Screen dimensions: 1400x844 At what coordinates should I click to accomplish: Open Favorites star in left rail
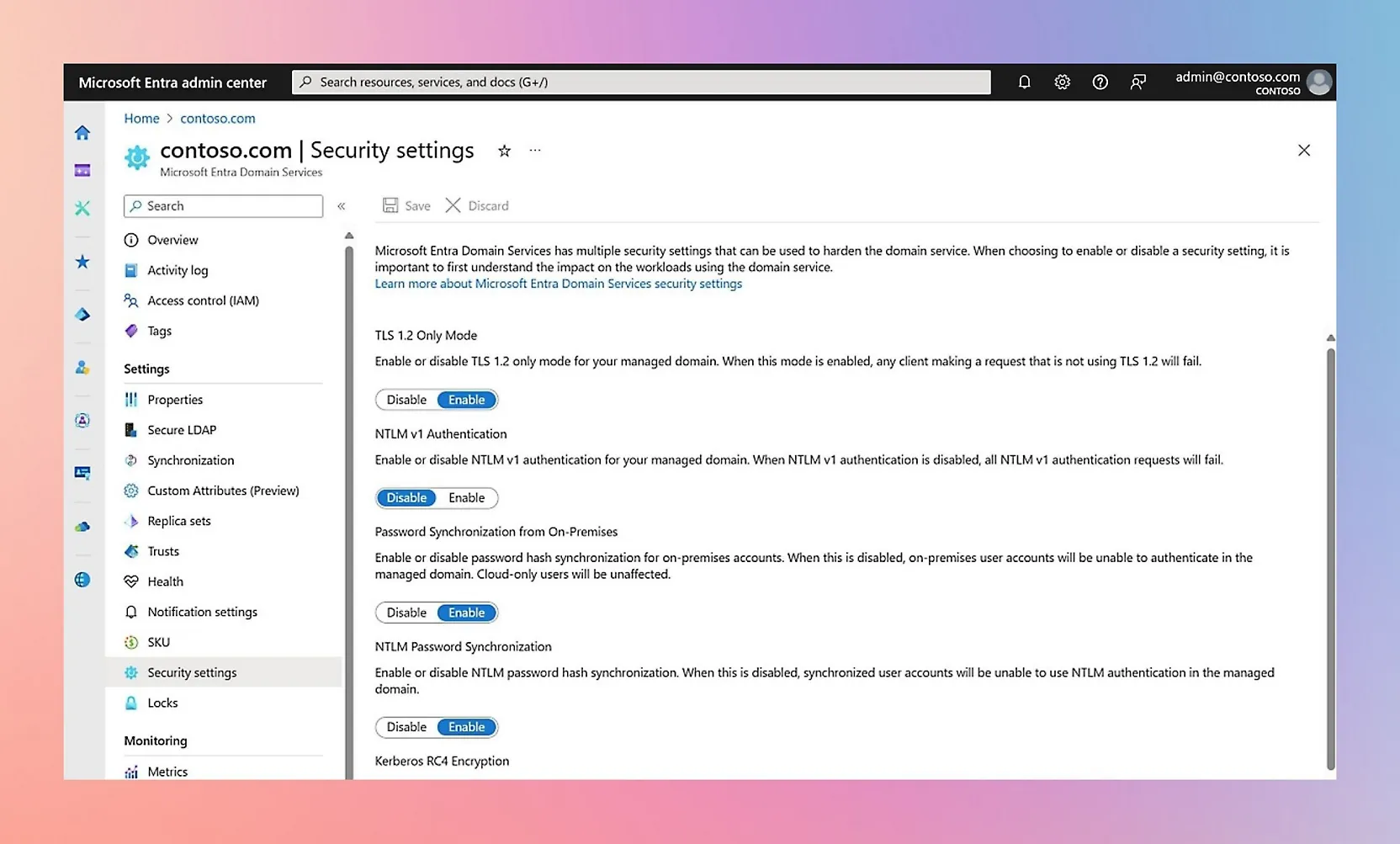82,262
